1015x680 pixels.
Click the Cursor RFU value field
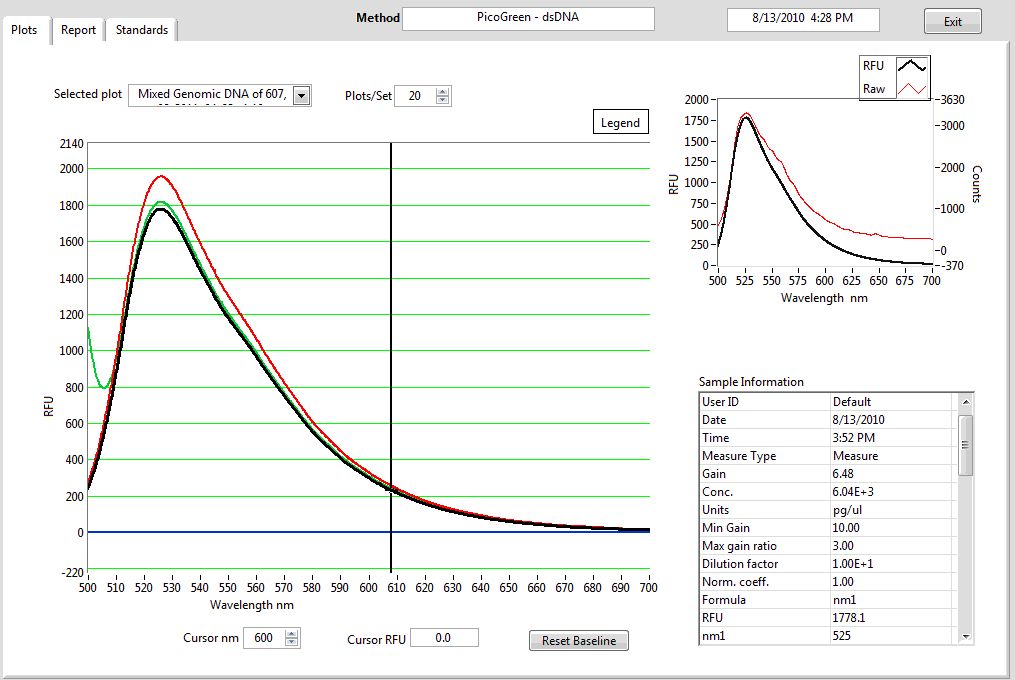tap(444, 638)
